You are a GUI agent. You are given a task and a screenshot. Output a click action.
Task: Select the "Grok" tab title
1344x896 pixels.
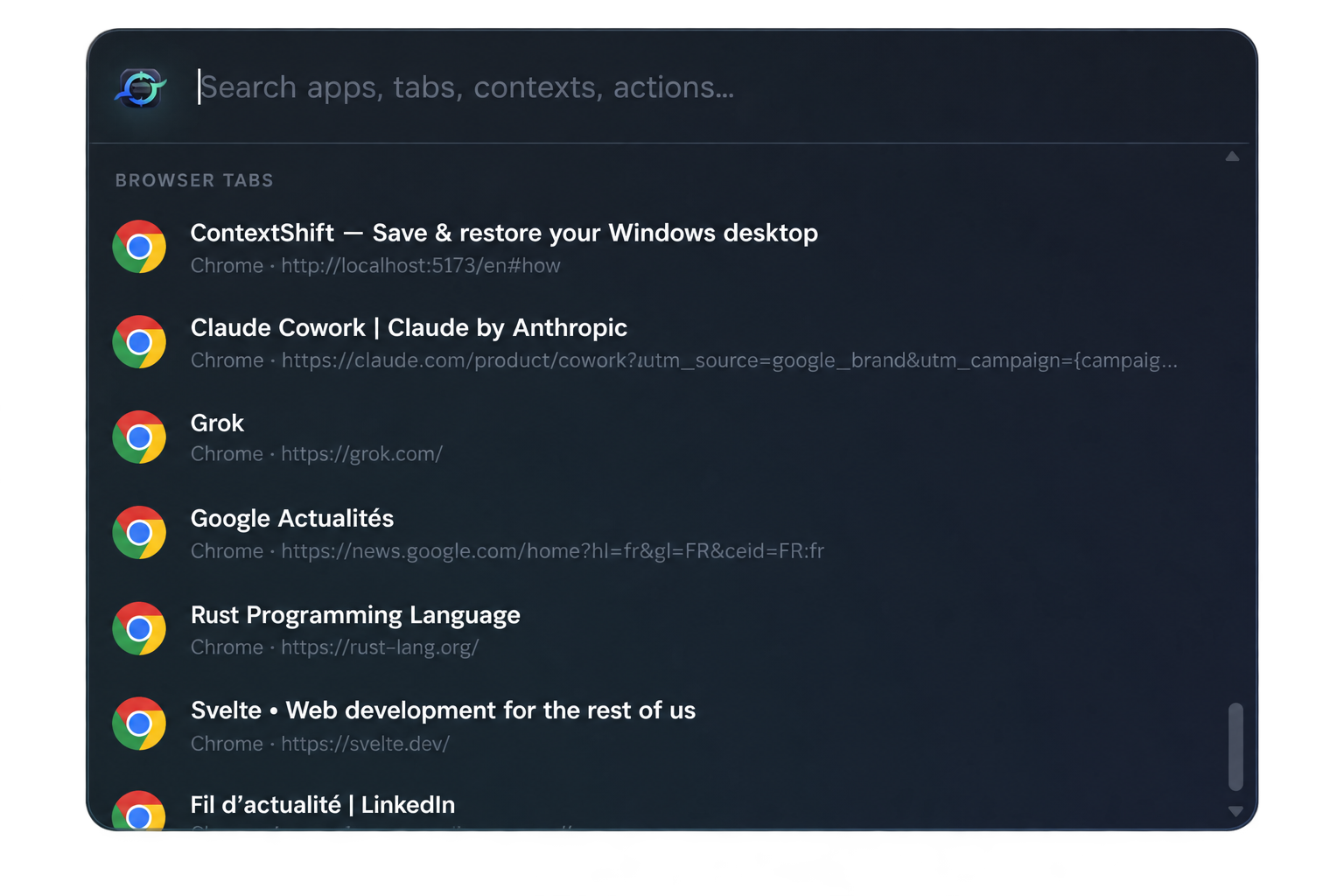[x=217, y=423]
